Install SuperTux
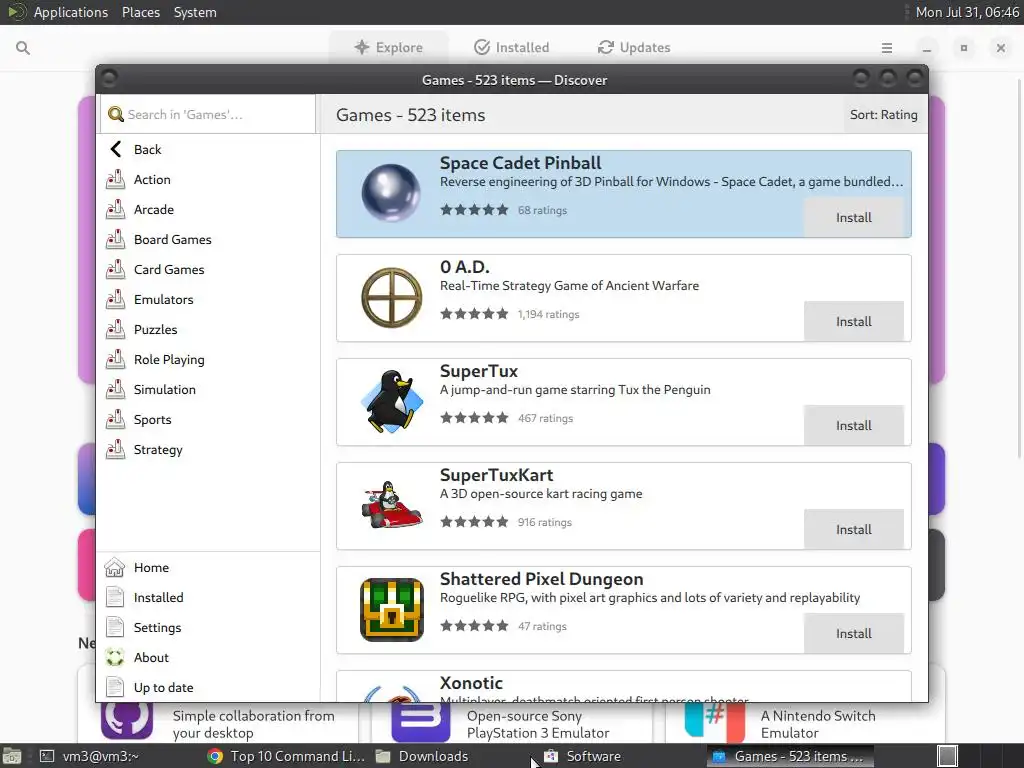1024x768 pixels. pyautogui.click(x=854, y=425)
